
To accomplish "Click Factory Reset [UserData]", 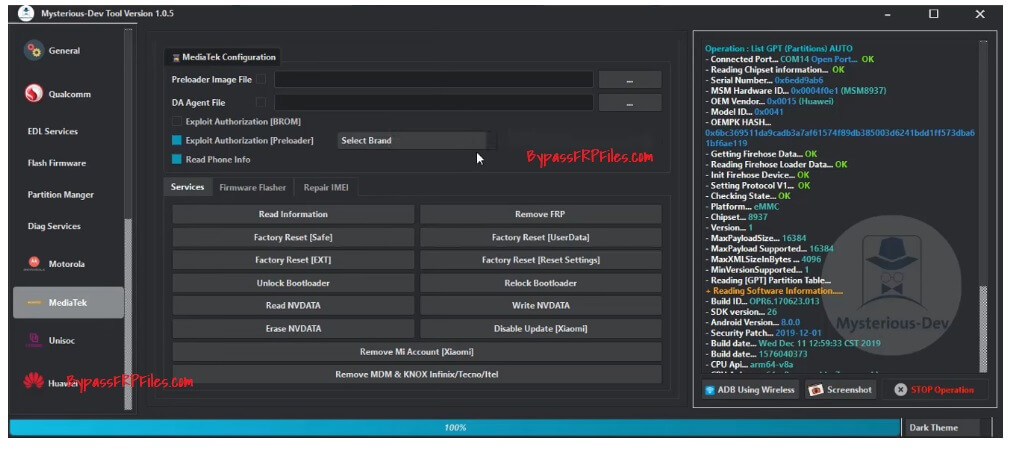I will (540, 238).
